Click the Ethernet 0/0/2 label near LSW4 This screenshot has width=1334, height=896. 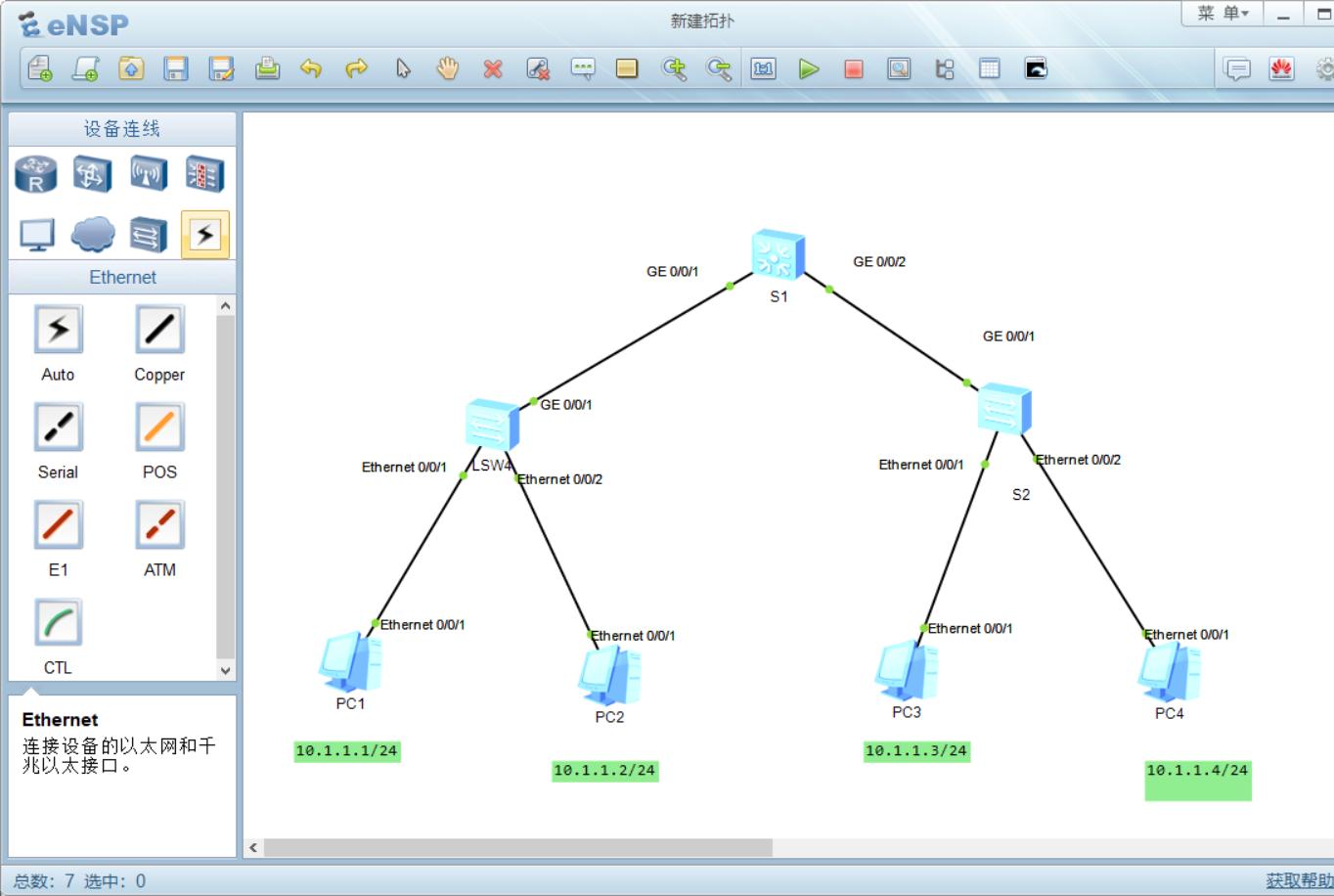pyautogui.click(x=559, y=479)
